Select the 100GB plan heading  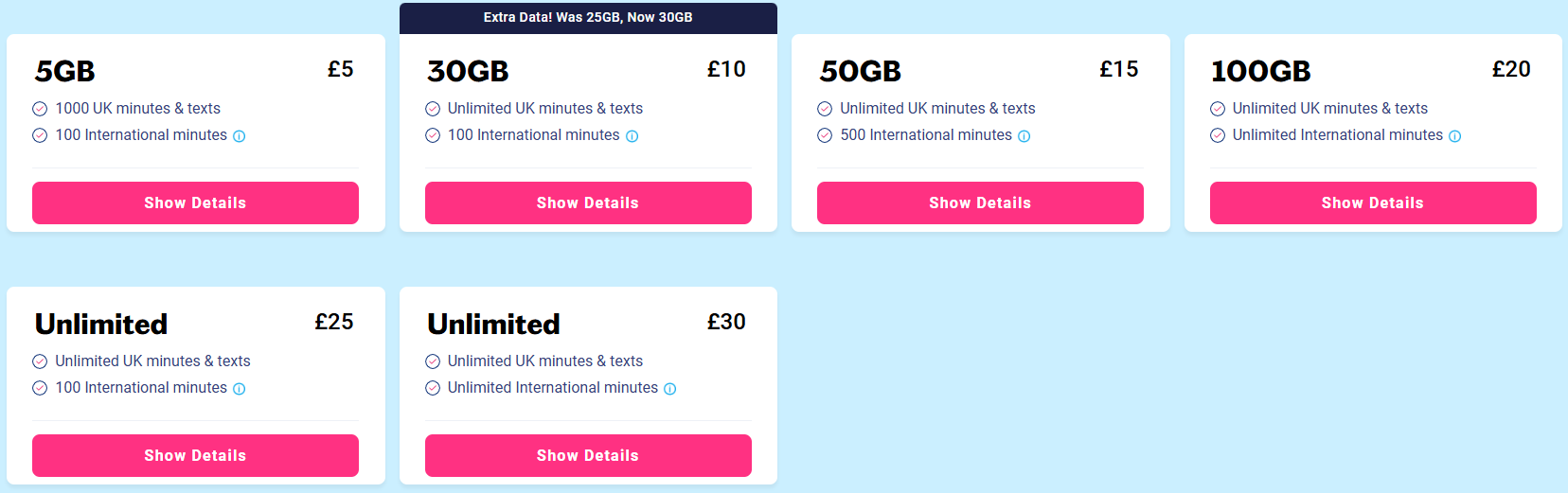point(1261,71)
